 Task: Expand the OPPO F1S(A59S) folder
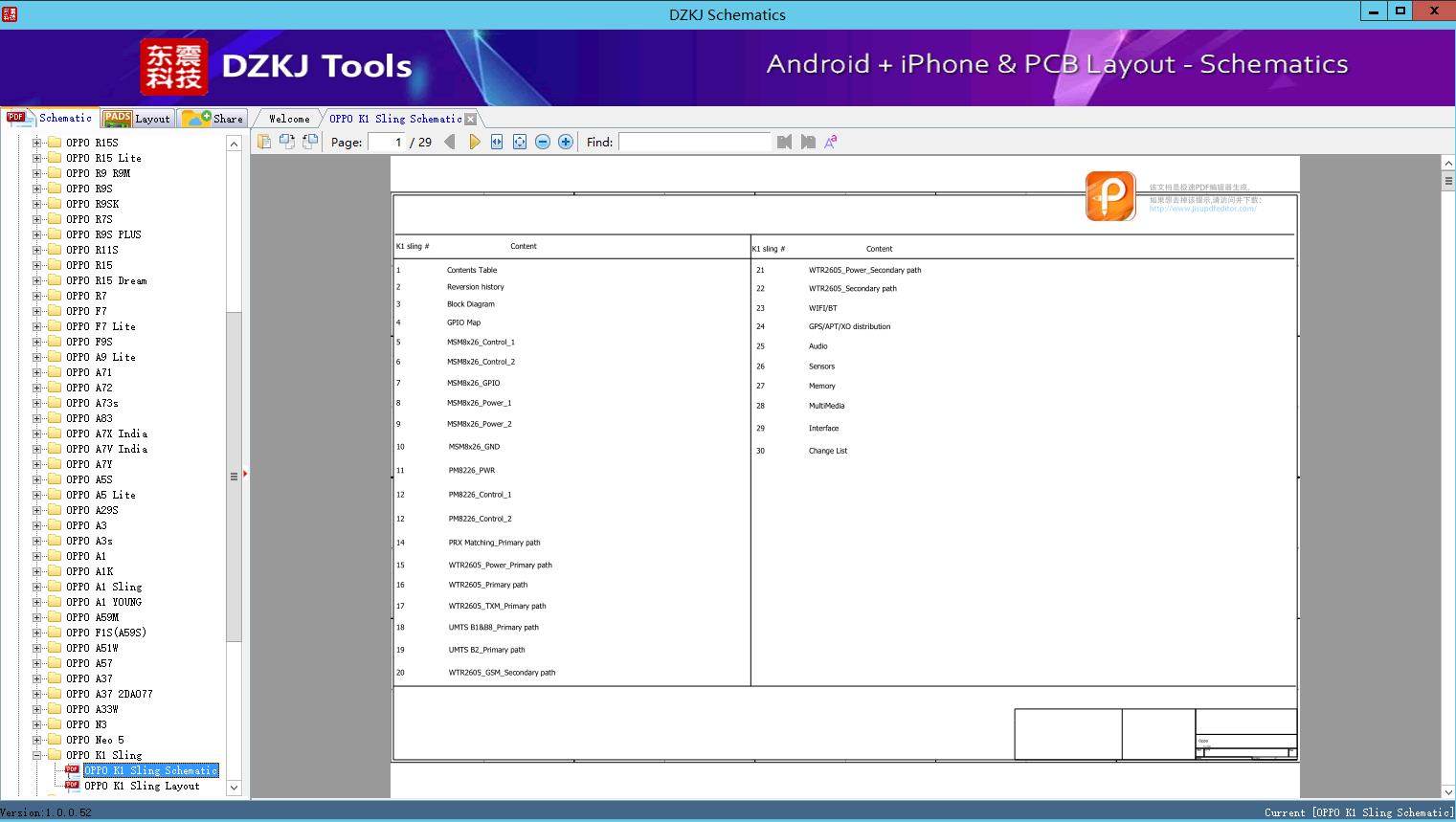(x=37, y=633)
